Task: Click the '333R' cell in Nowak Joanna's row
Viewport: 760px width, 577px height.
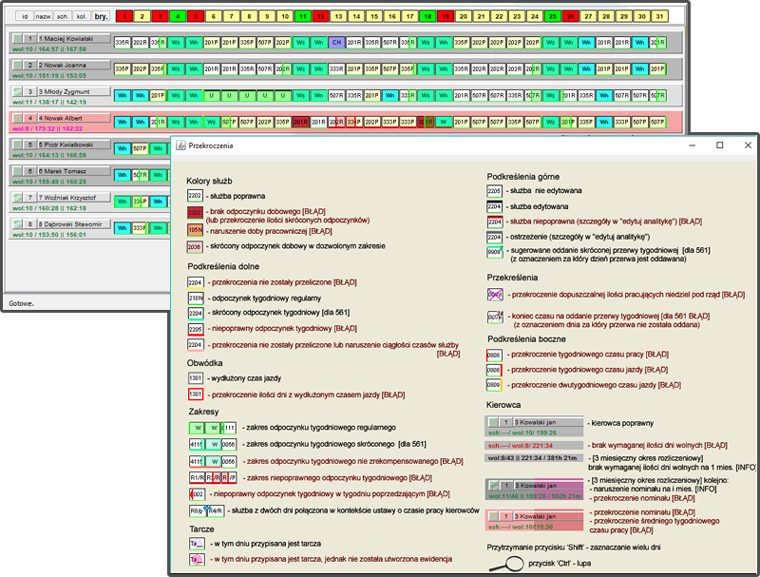Action: point(336,69)
